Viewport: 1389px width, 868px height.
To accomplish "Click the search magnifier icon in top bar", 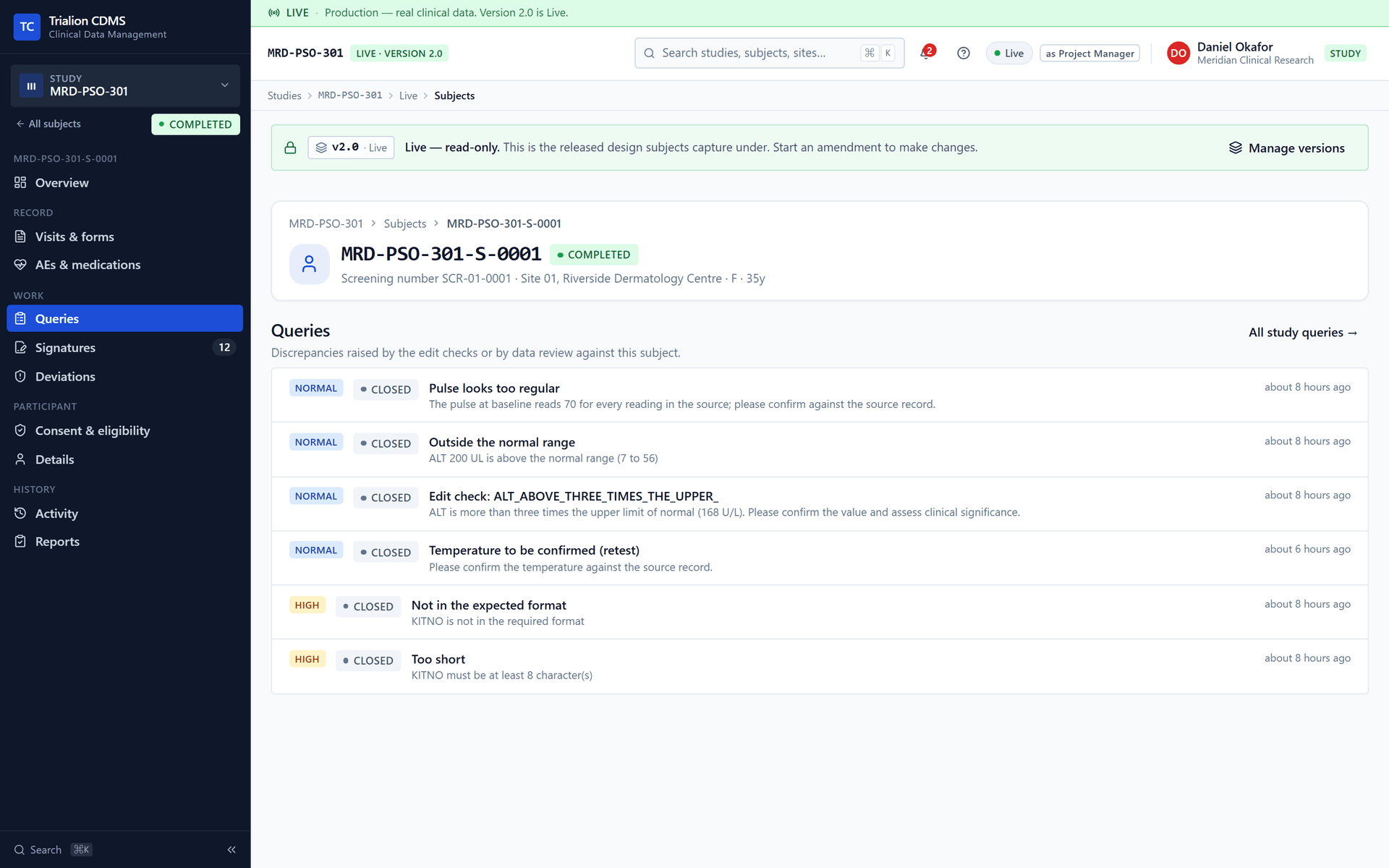I will point(649,53).
